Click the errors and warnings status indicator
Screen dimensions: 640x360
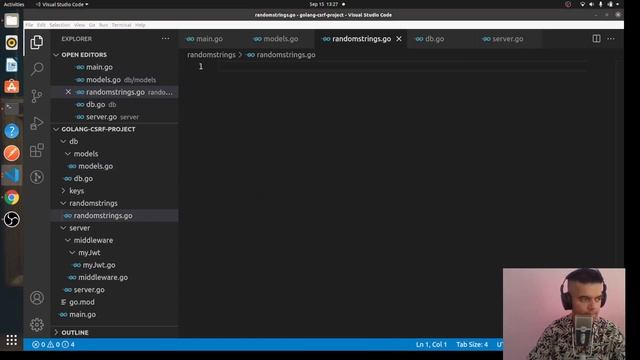point(53,344)
